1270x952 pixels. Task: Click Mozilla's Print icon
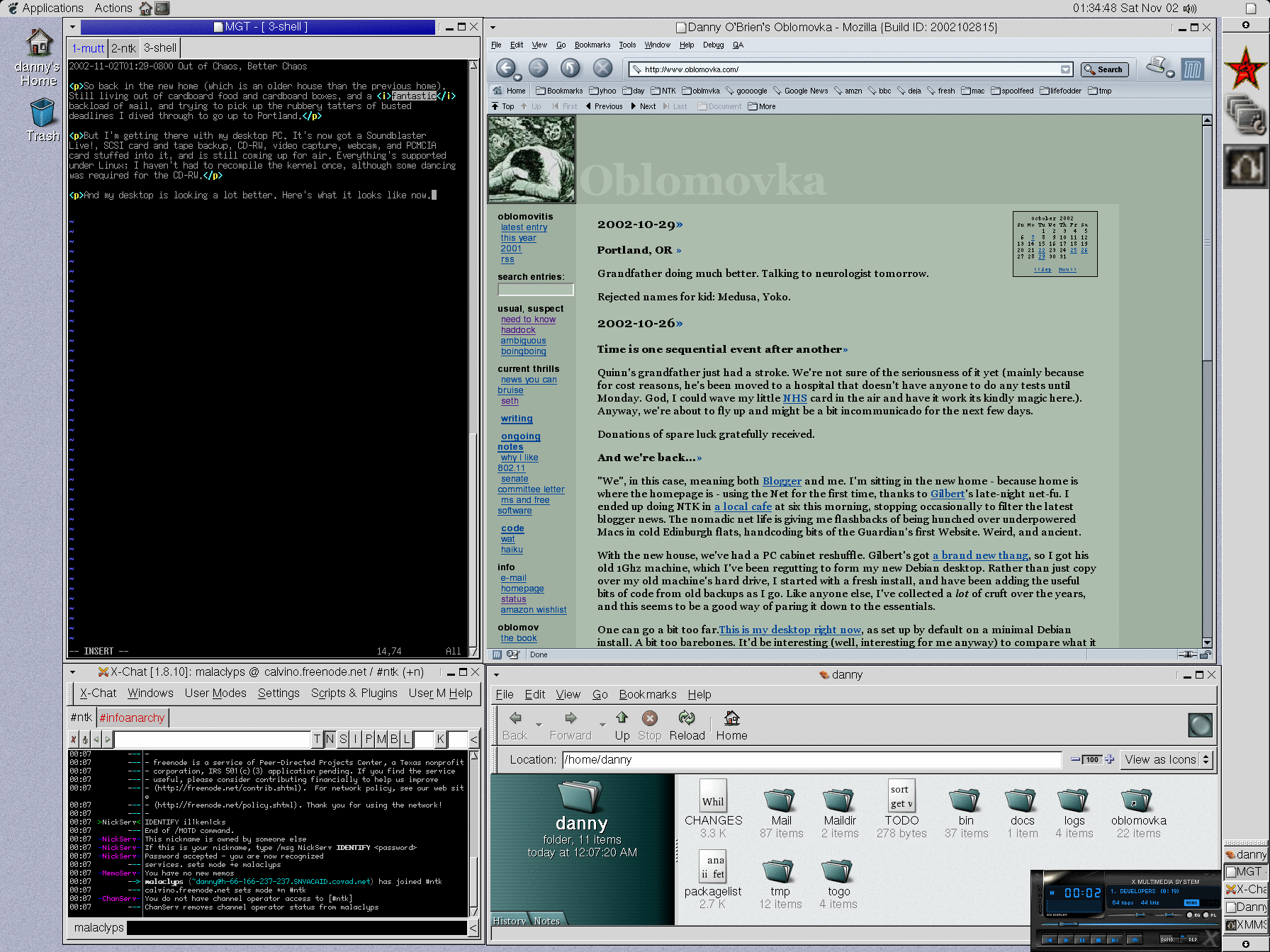point(1157,66)
